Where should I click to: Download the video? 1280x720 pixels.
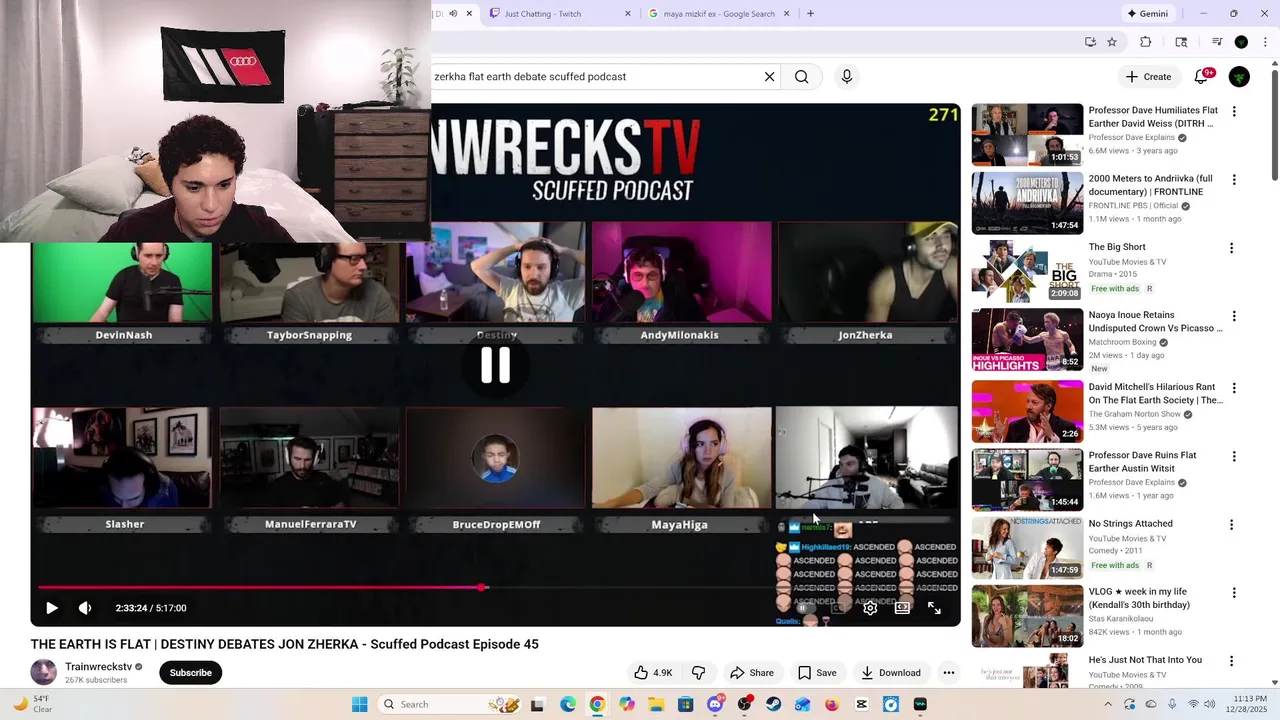pos(891,673)
